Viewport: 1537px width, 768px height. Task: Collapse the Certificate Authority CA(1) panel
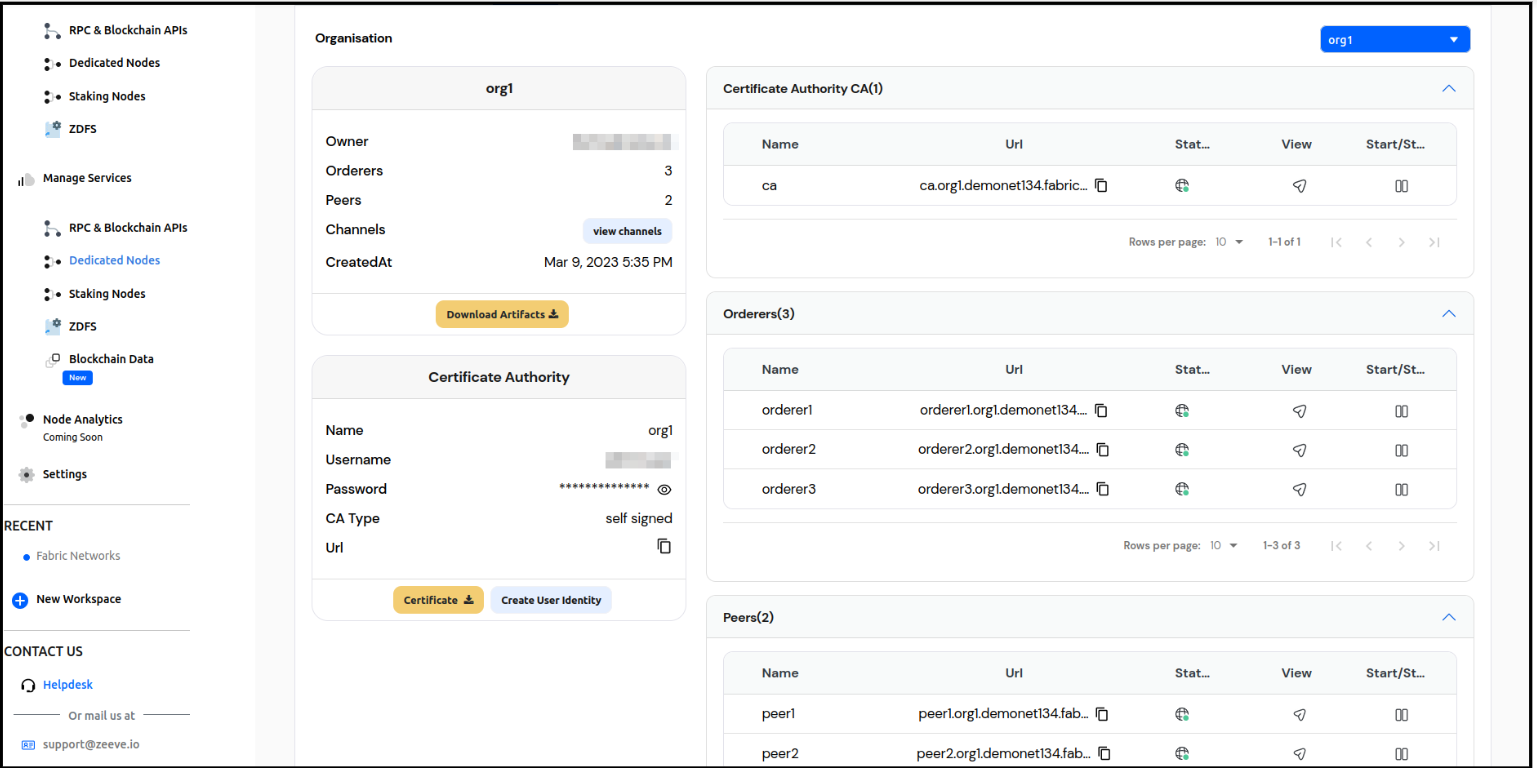point(1448,89)
